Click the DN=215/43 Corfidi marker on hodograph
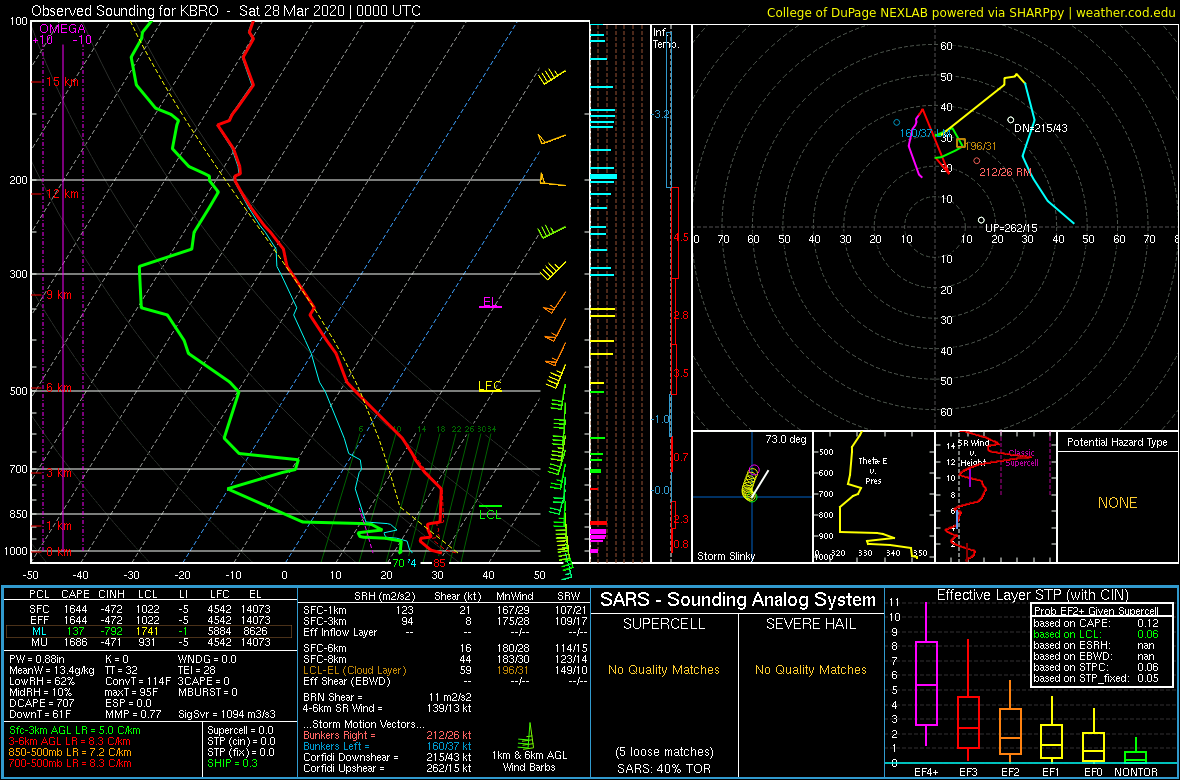This screenshot has width=1180, height=780. coord(1011,120)
